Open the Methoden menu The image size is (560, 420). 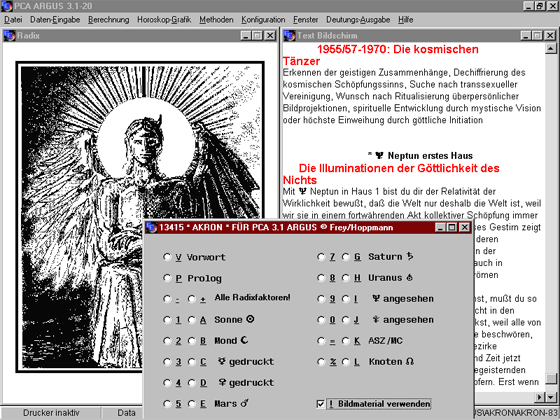[216, 20]
